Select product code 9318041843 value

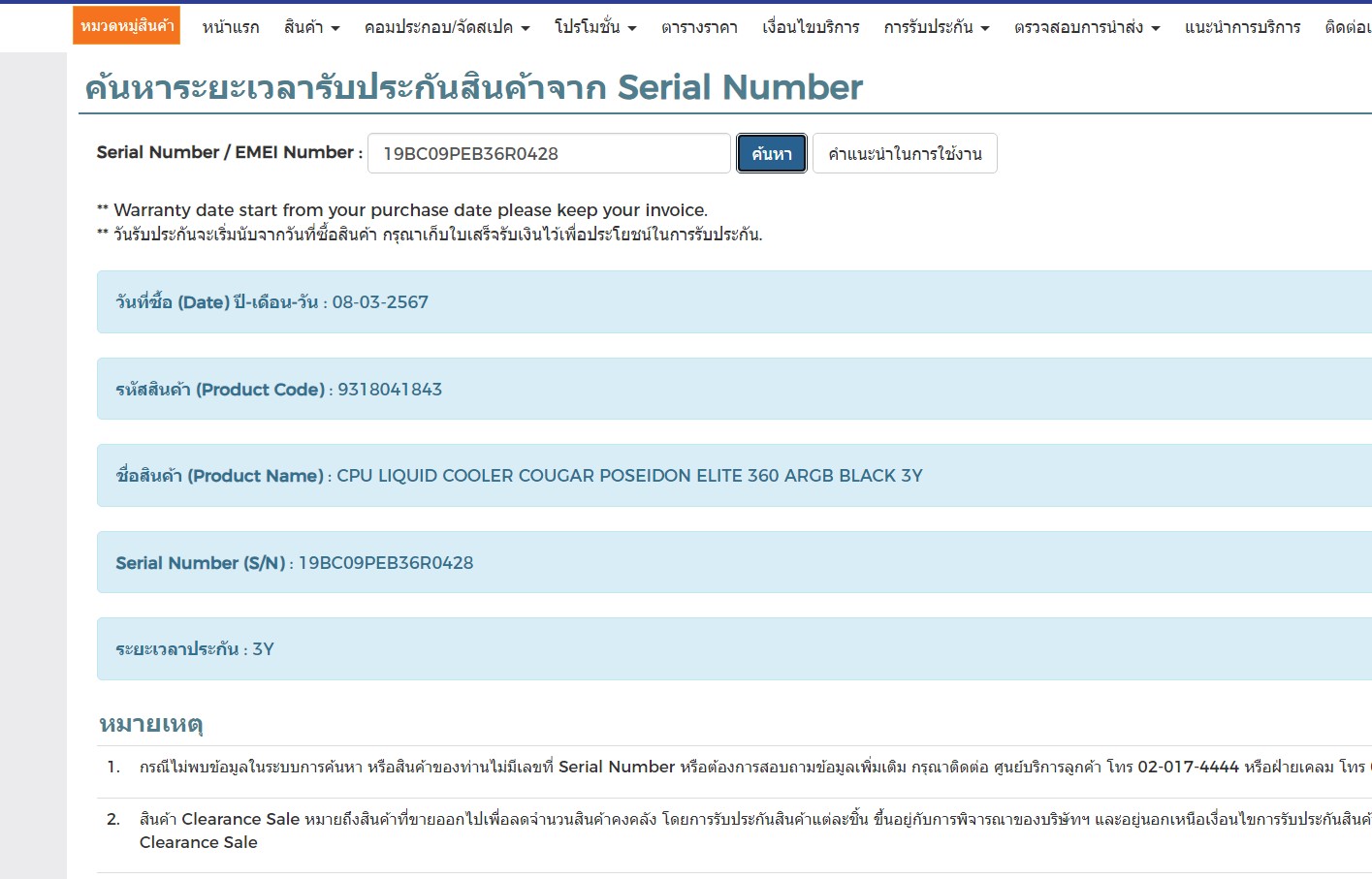pos(390,390)
